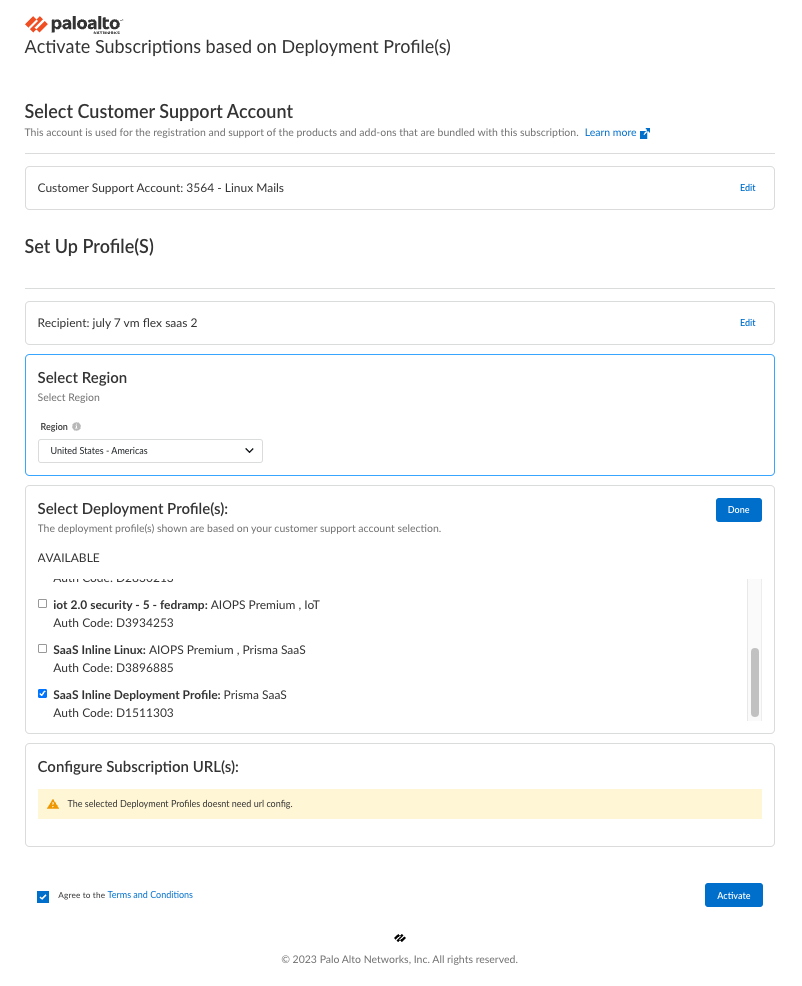Click the Palo Alto Networks logo
Screen dimensions: 802x986
pos(74,24)
